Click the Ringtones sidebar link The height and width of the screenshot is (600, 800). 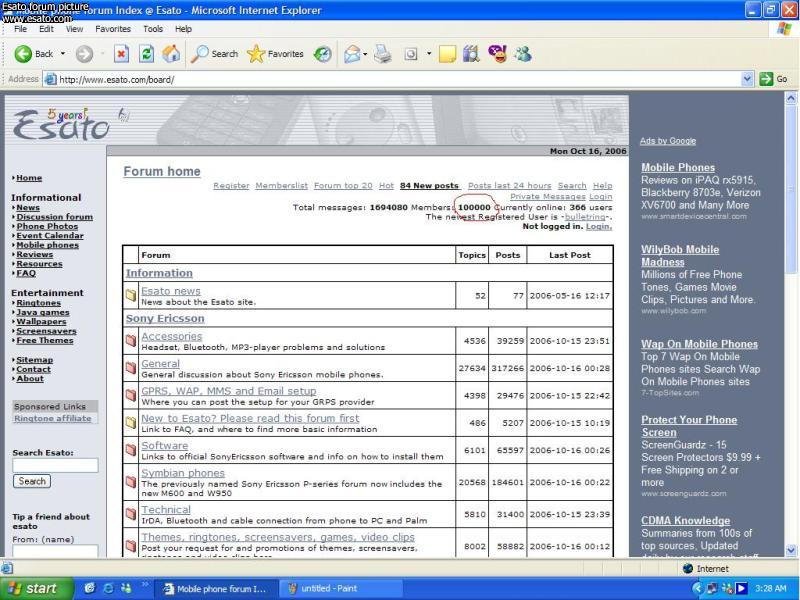pyautogui.click(x=38, y=303)
